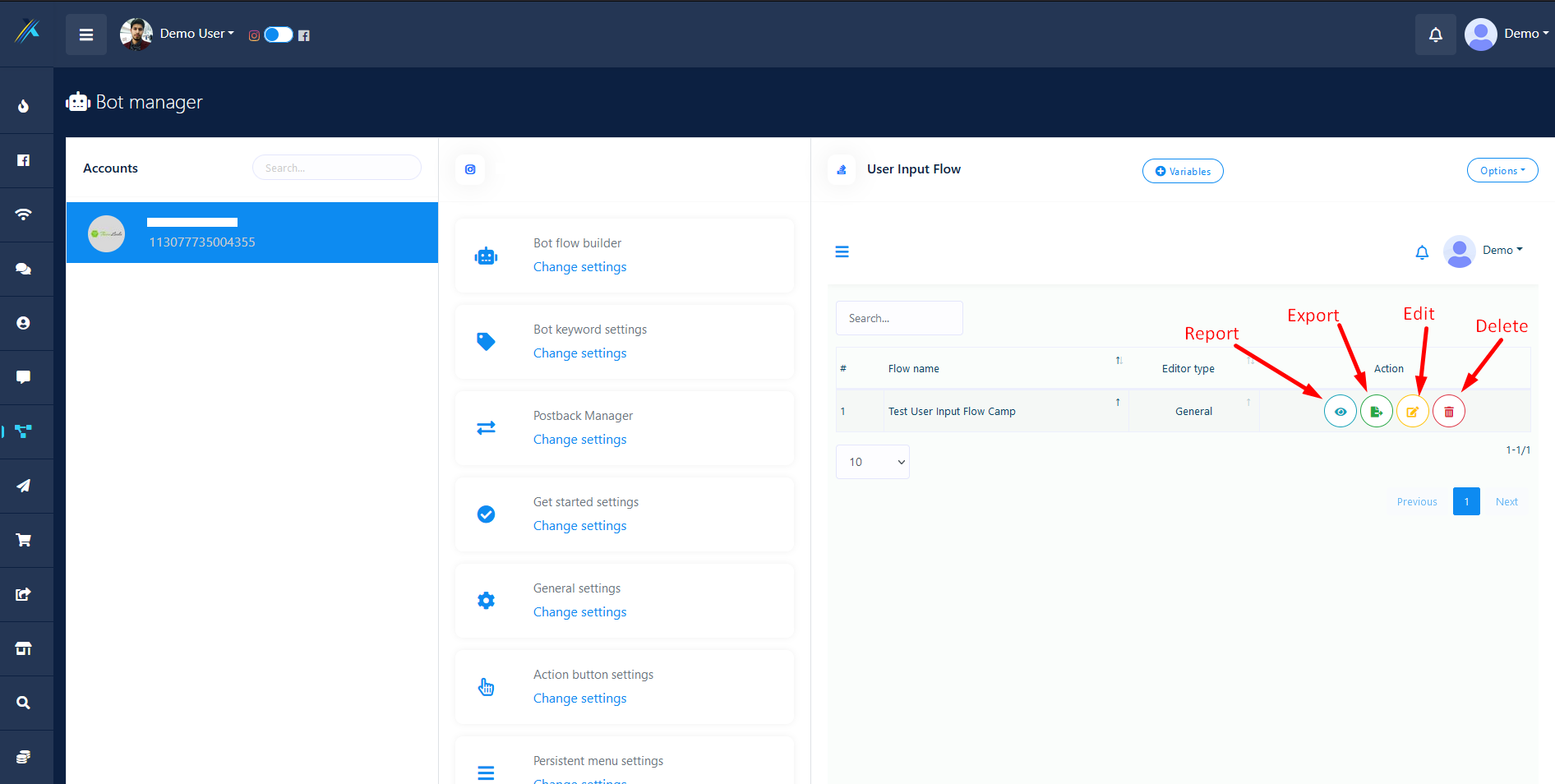Open the single comment sidebar icon
This screenshot has width=1555, height=784.
coord(24,377)
